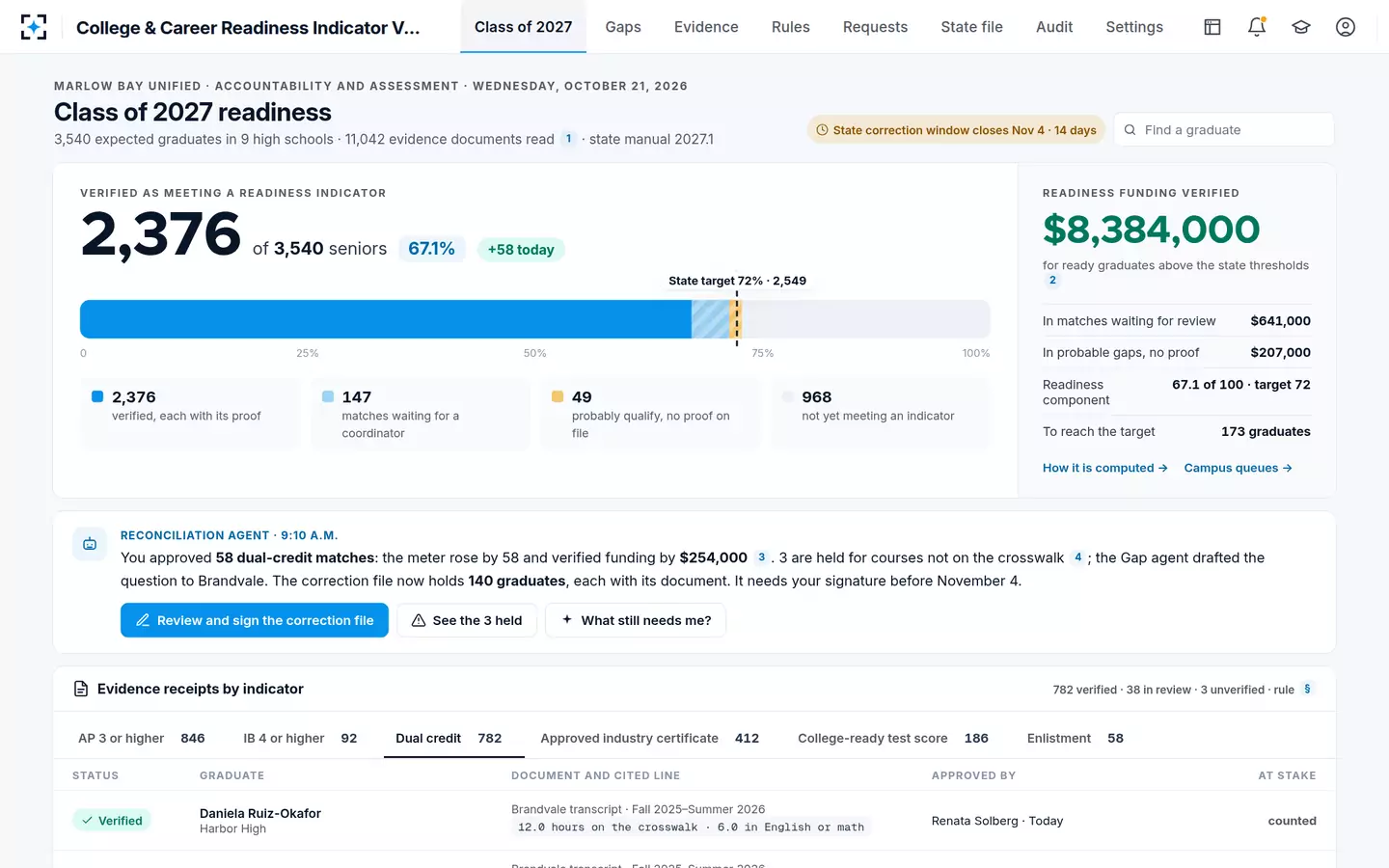
Task: Click the GRADUATE column header
Action: point(231,775)
